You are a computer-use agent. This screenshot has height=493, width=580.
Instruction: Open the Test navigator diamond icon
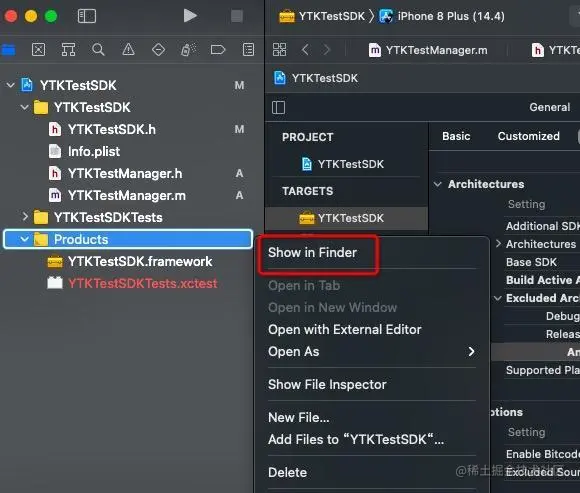pyautogui.click(x=158, y=50)
